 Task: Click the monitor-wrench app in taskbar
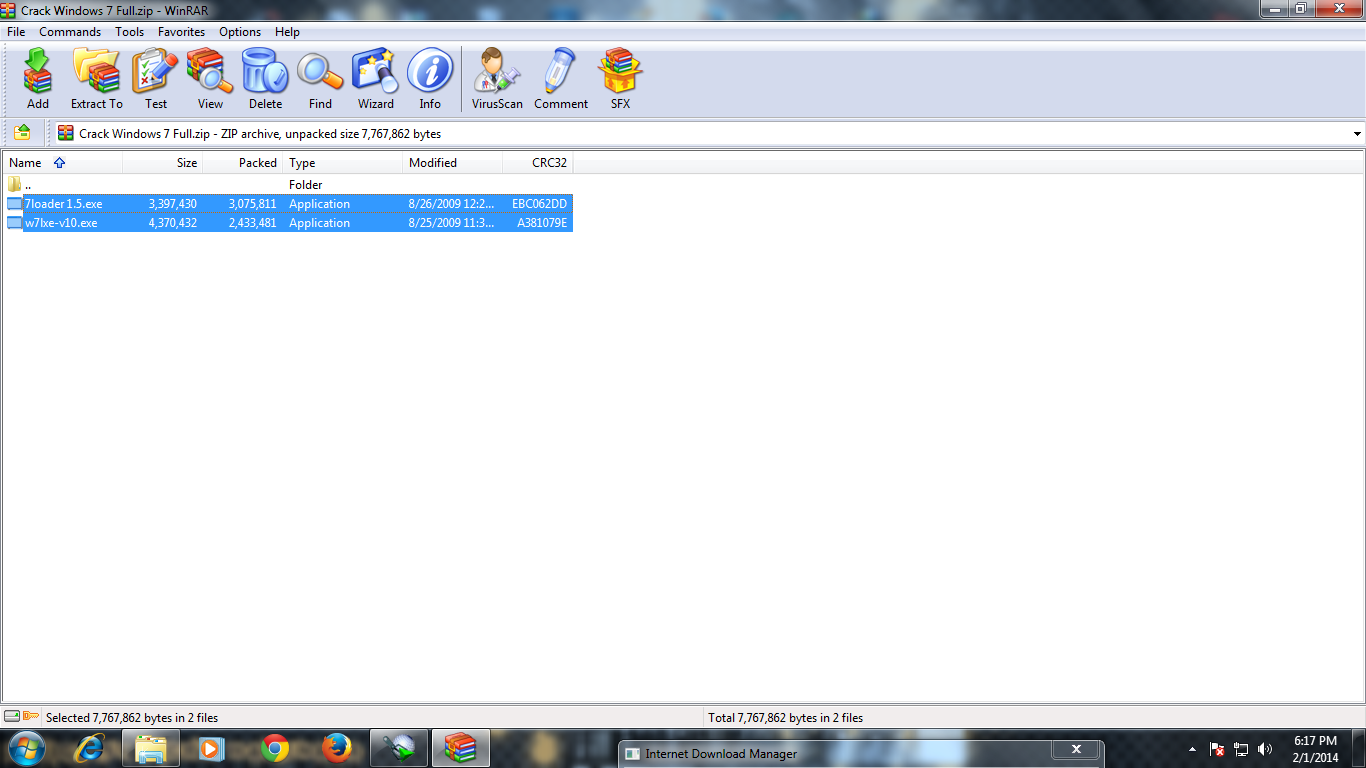[x=399, y=748]
